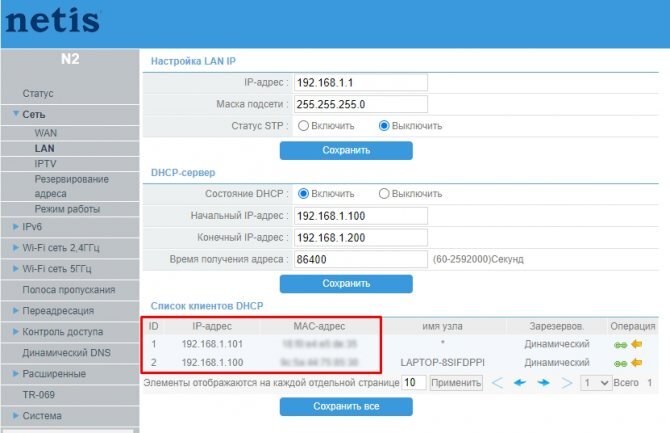670x433 pixels.
Task: Click the Список клиентов DHCP heading
Action: (207, 306)
